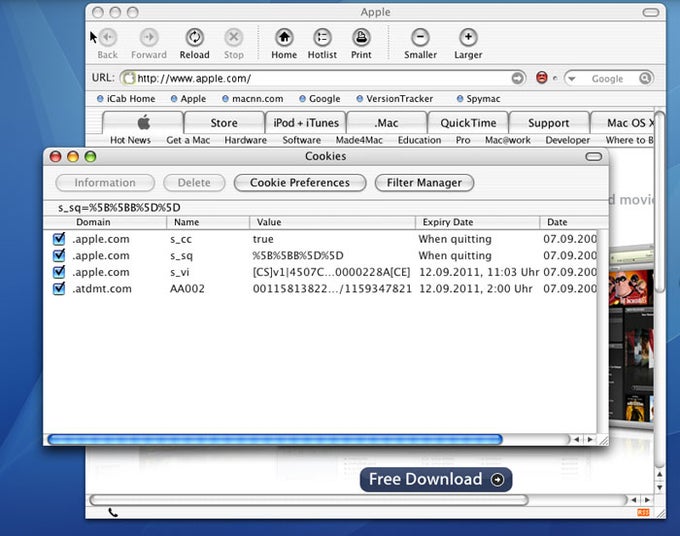The height and width of the screenshot is (536, 680).
Task: Click the Free Download button
Action: [x=436, y=480]
